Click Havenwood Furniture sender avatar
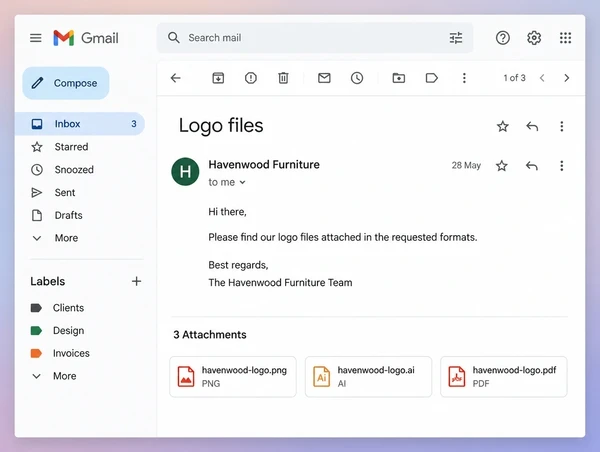Image resolution: width=600 pixels, height=452 pixels. (x=185, y=171)
